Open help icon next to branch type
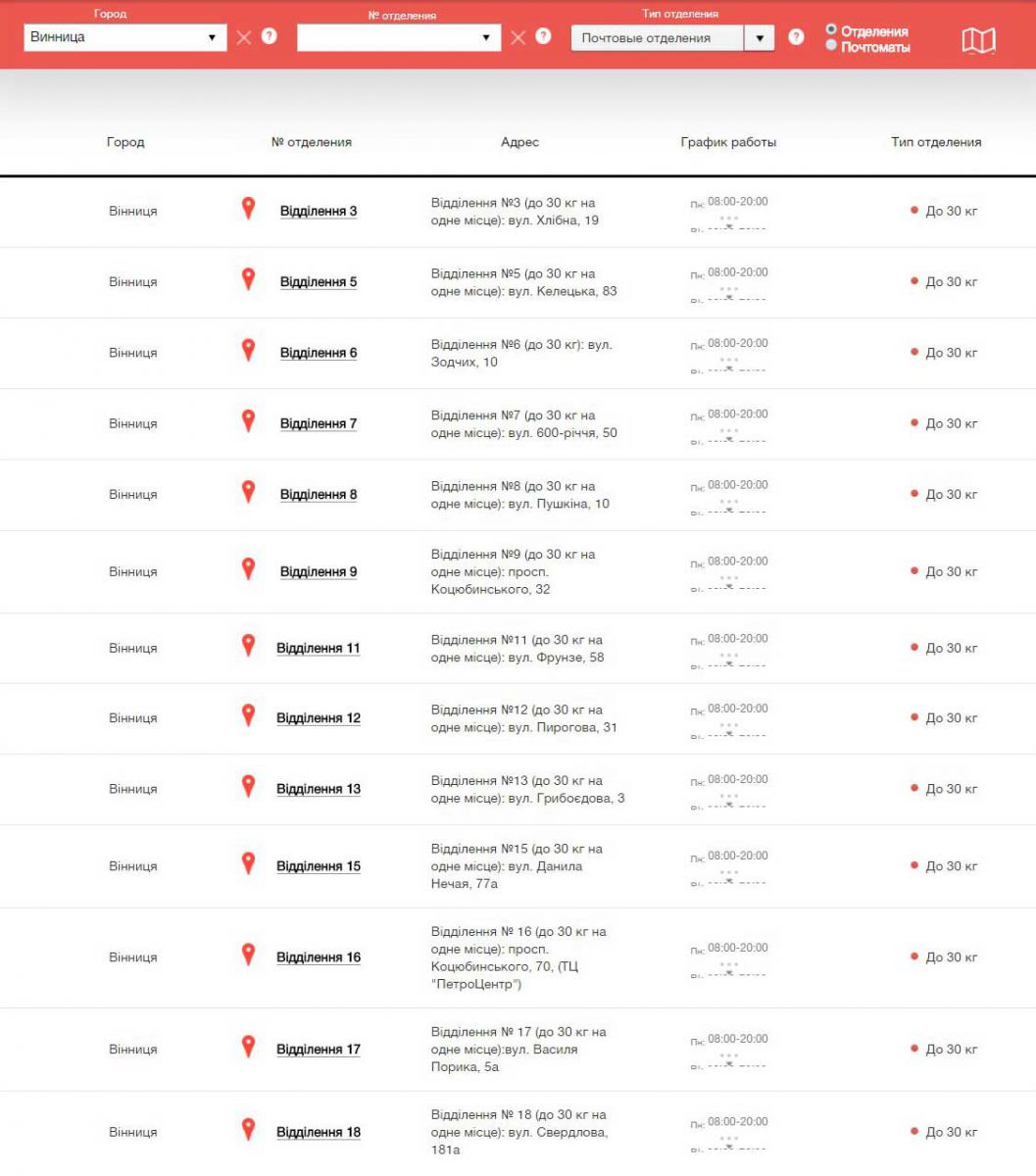The image size is (1036, 1176). click(796, 37)
